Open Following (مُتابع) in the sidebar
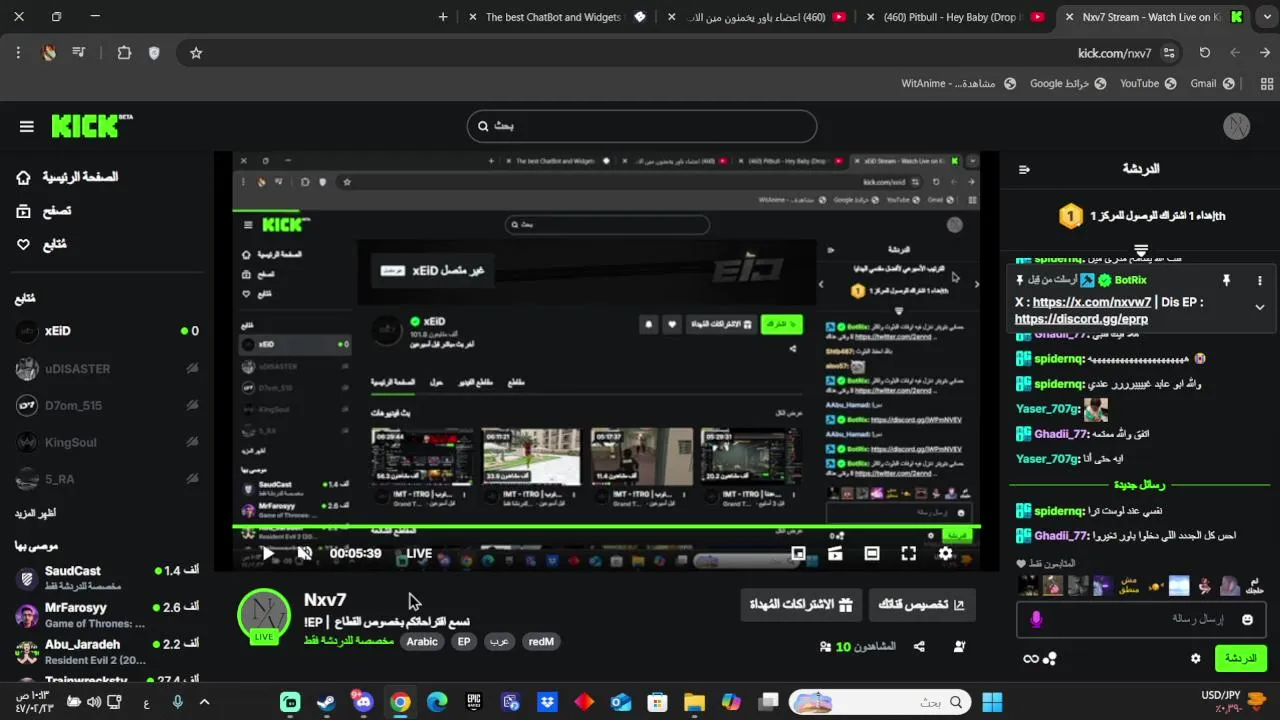The height and width of the screenshot is (720, 1280). click(x=42, y=244)
